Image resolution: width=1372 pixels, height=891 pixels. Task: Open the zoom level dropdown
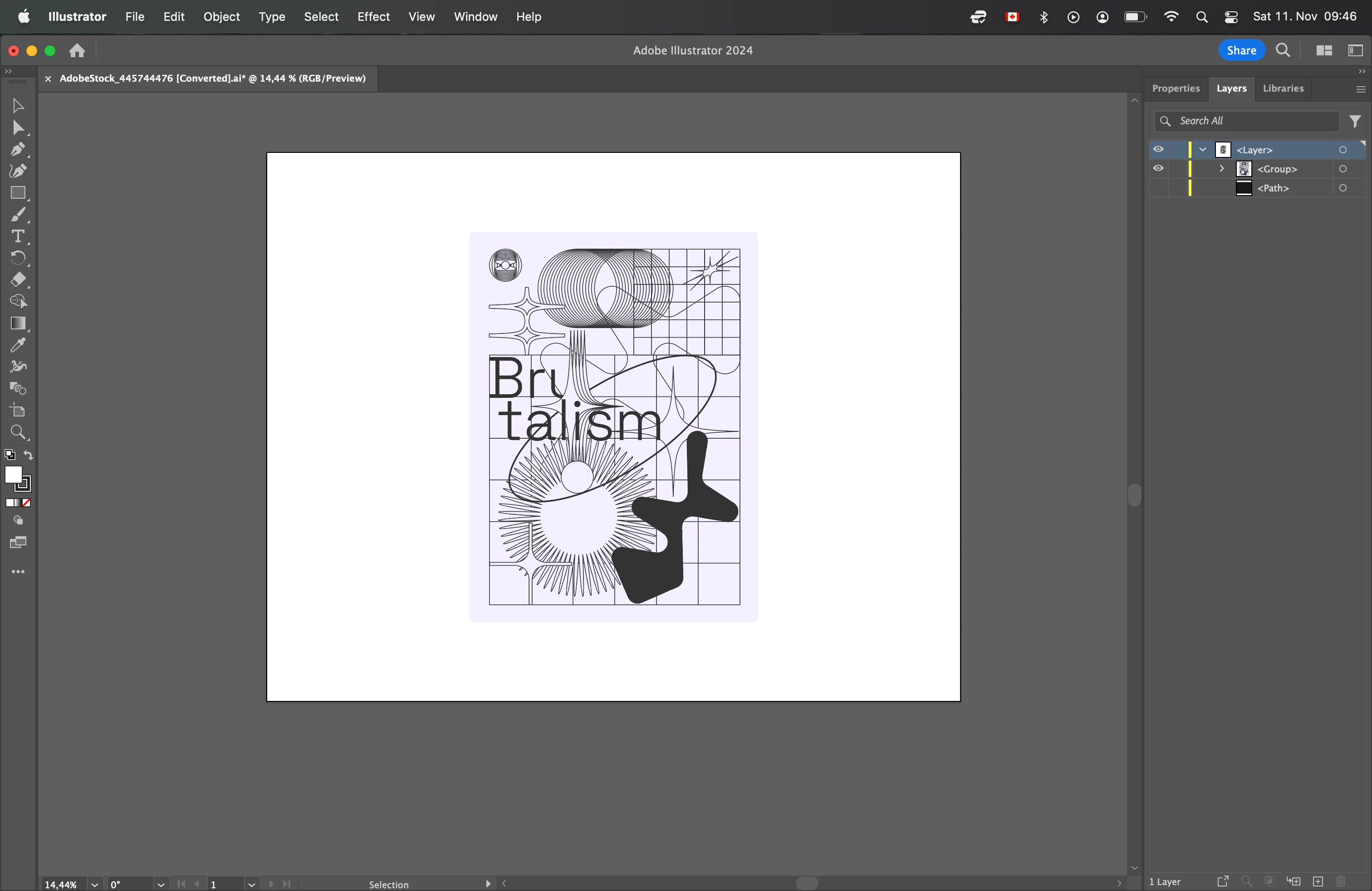[95, 884]
